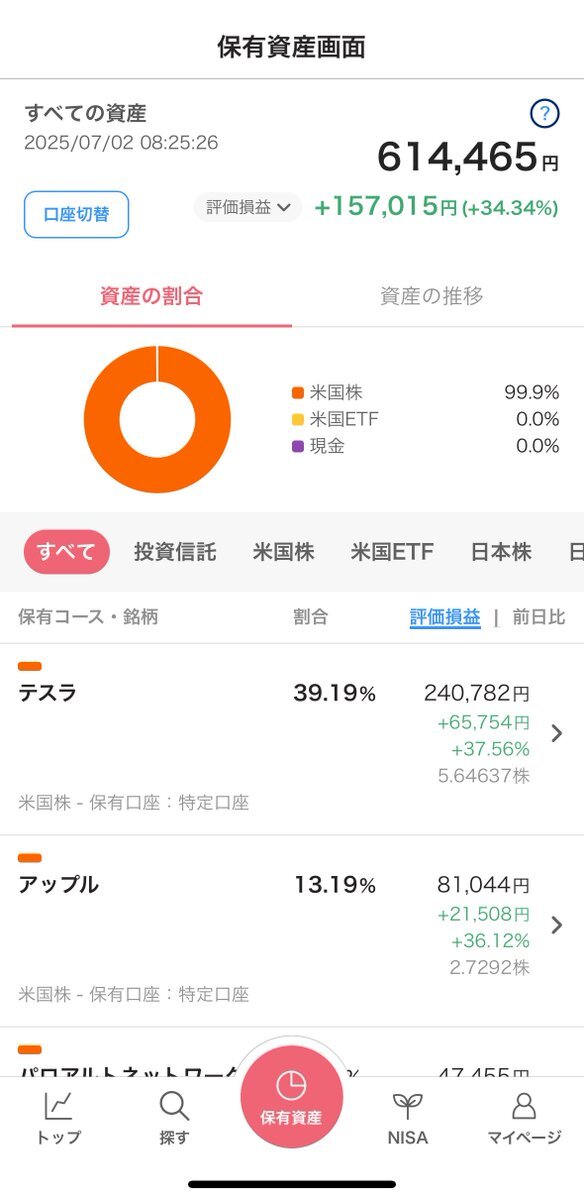Open the 評価損益 dropdown near the total

click(x=248, y=207)
